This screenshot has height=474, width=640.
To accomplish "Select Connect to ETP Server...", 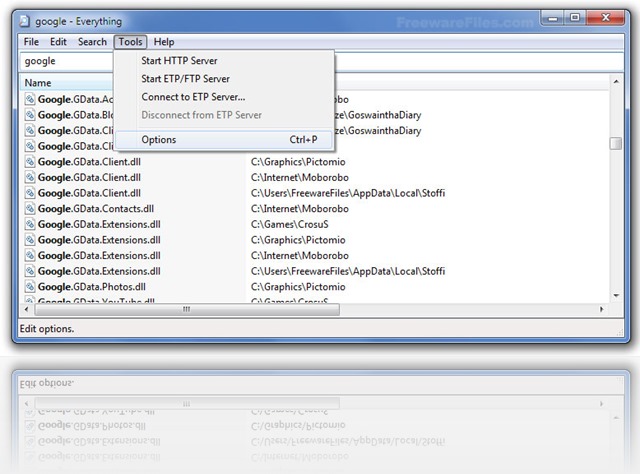I will [224, 97].
